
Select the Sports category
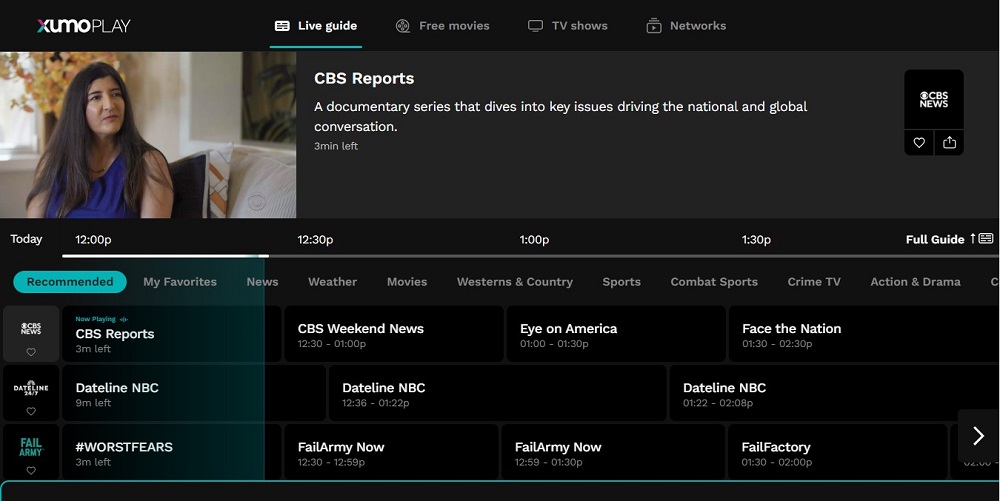coord(621,282)
